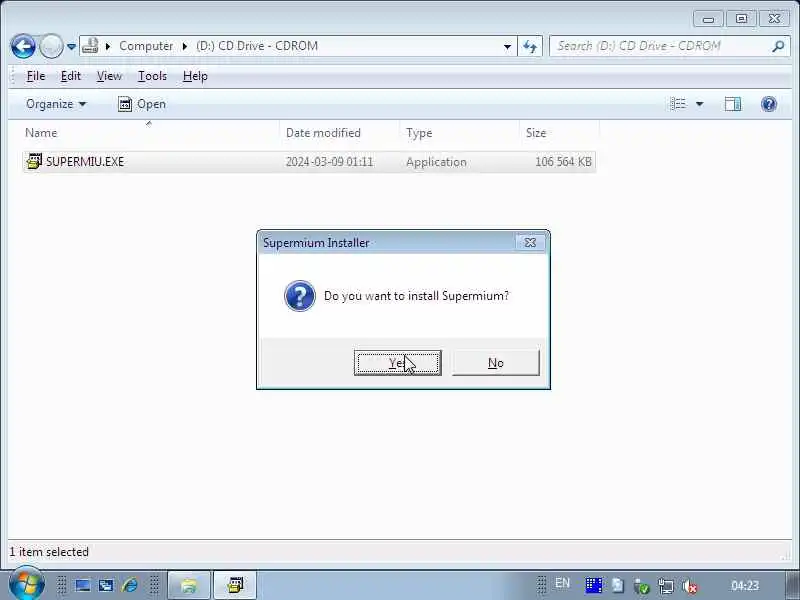800x600 pixels.
Task: Select Computer in the address breadcrumb
Action: pos(146,46)
